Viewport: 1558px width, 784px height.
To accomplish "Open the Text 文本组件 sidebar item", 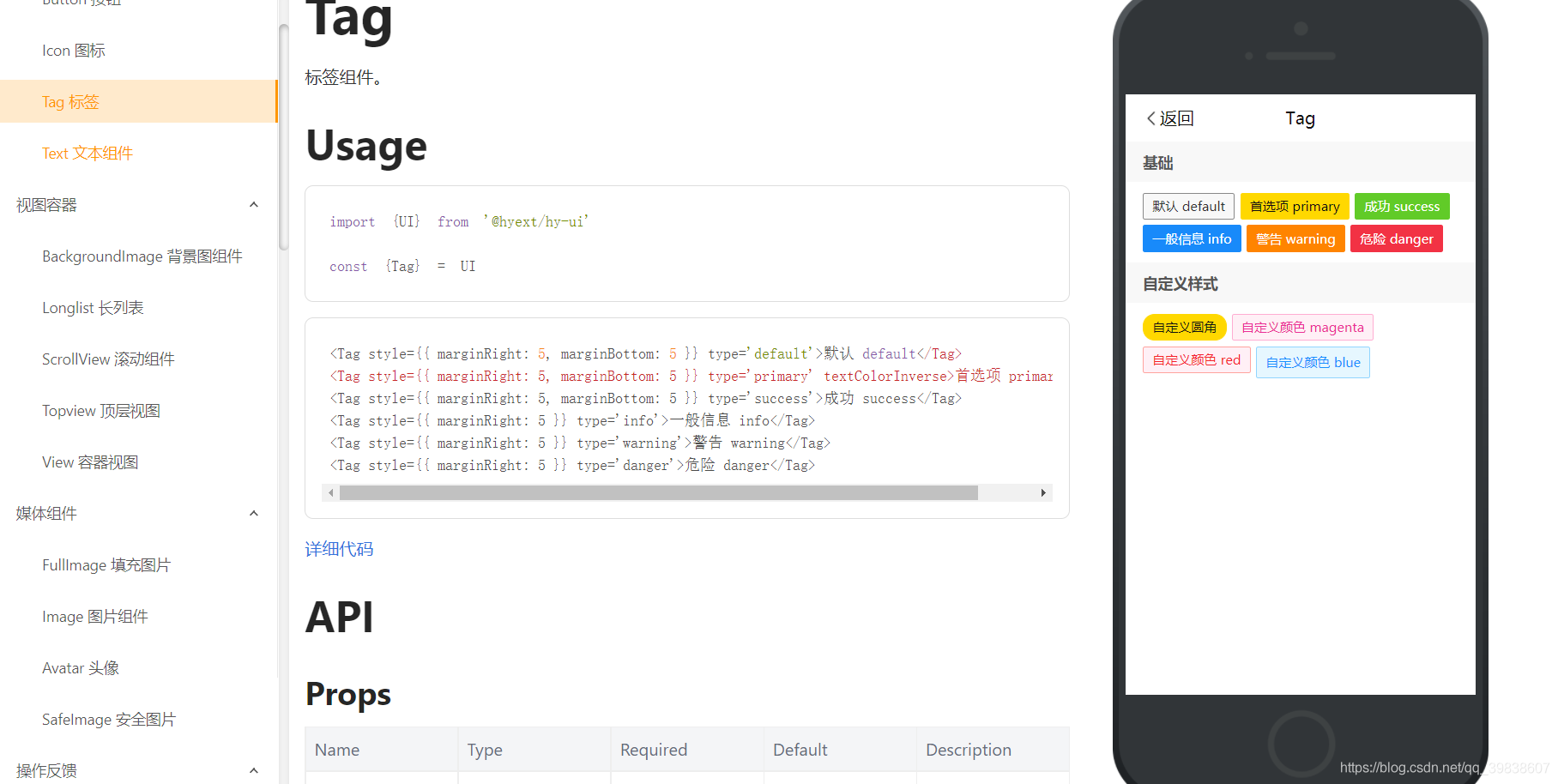I will click(88, 154).
